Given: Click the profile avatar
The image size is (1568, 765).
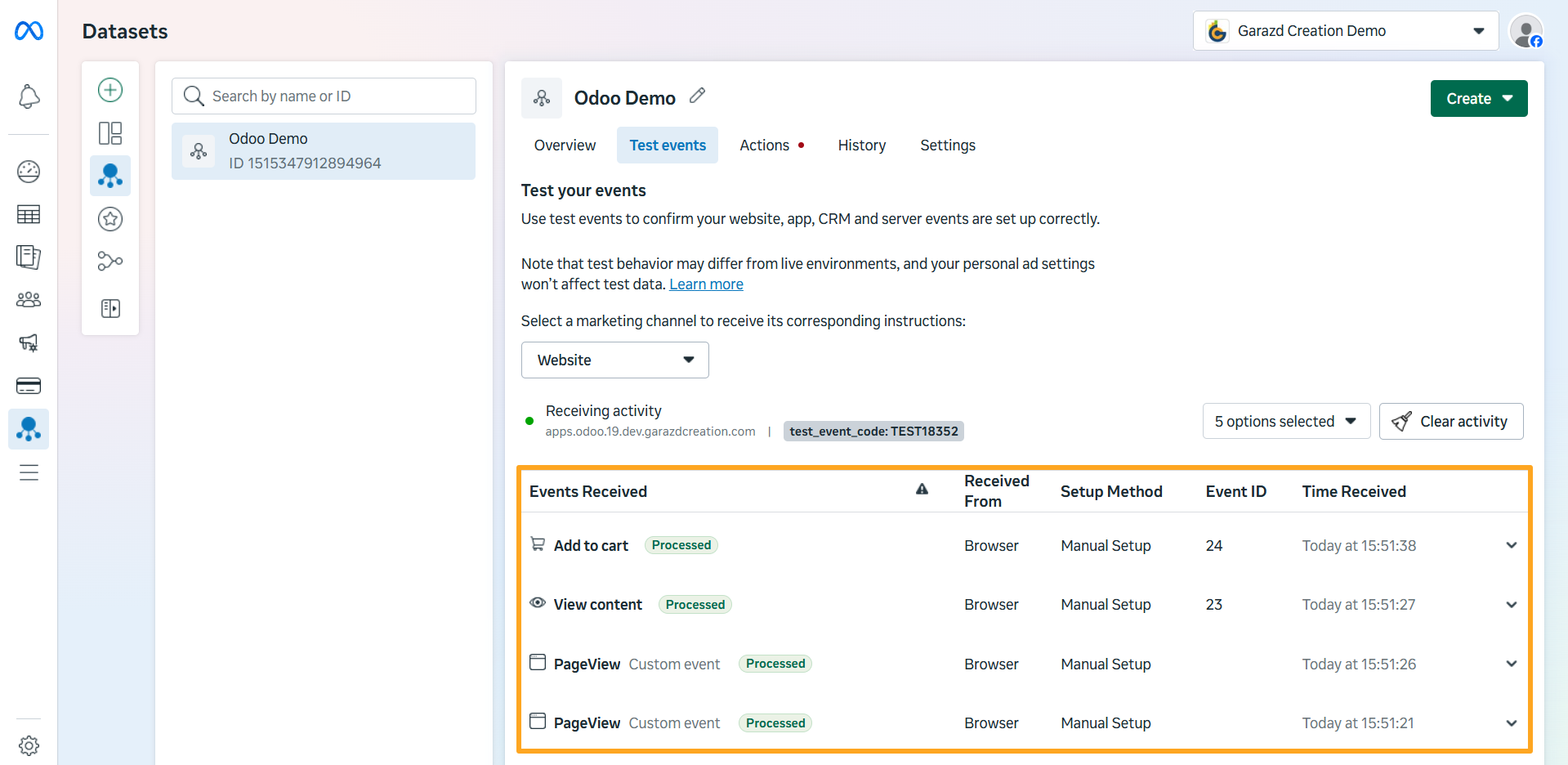Looking at the screenshot, I should (1526, 31).
